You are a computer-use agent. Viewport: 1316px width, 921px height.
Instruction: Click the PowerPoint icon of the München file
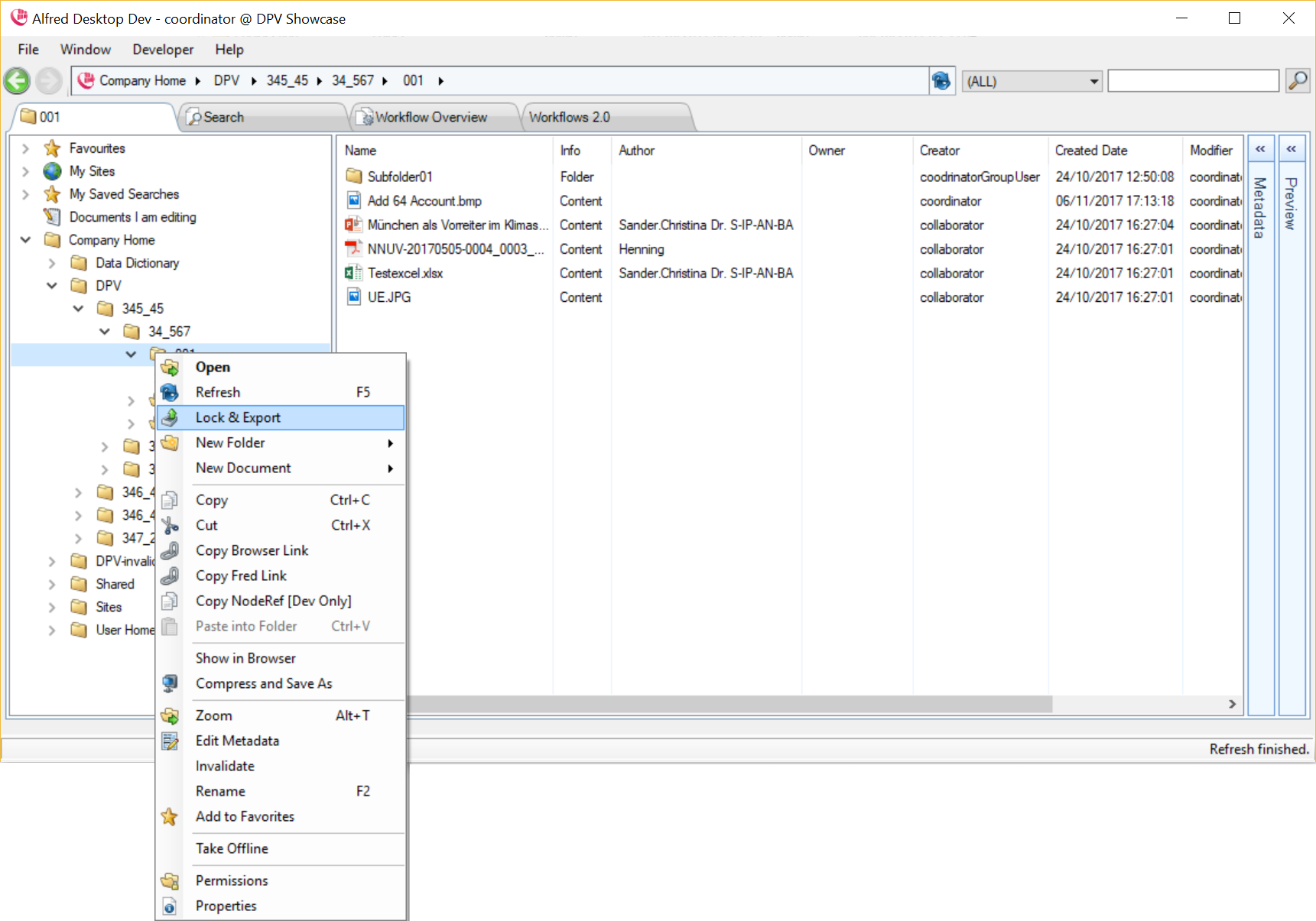point(353,225)
